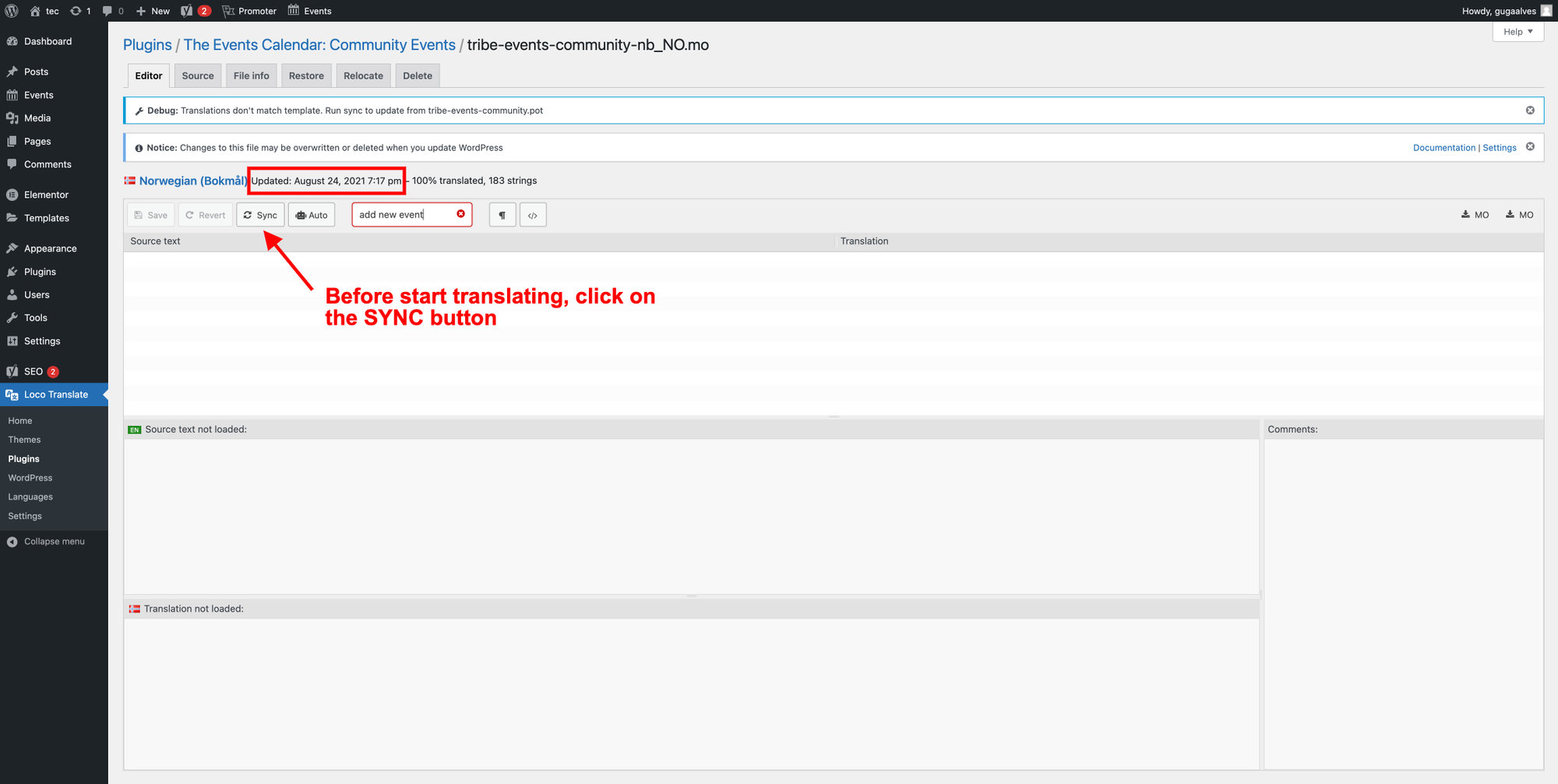The width and height of the screenshot is (1558, 784).
Task: Open Elementor in the sidebar
Action: [46, 195]
